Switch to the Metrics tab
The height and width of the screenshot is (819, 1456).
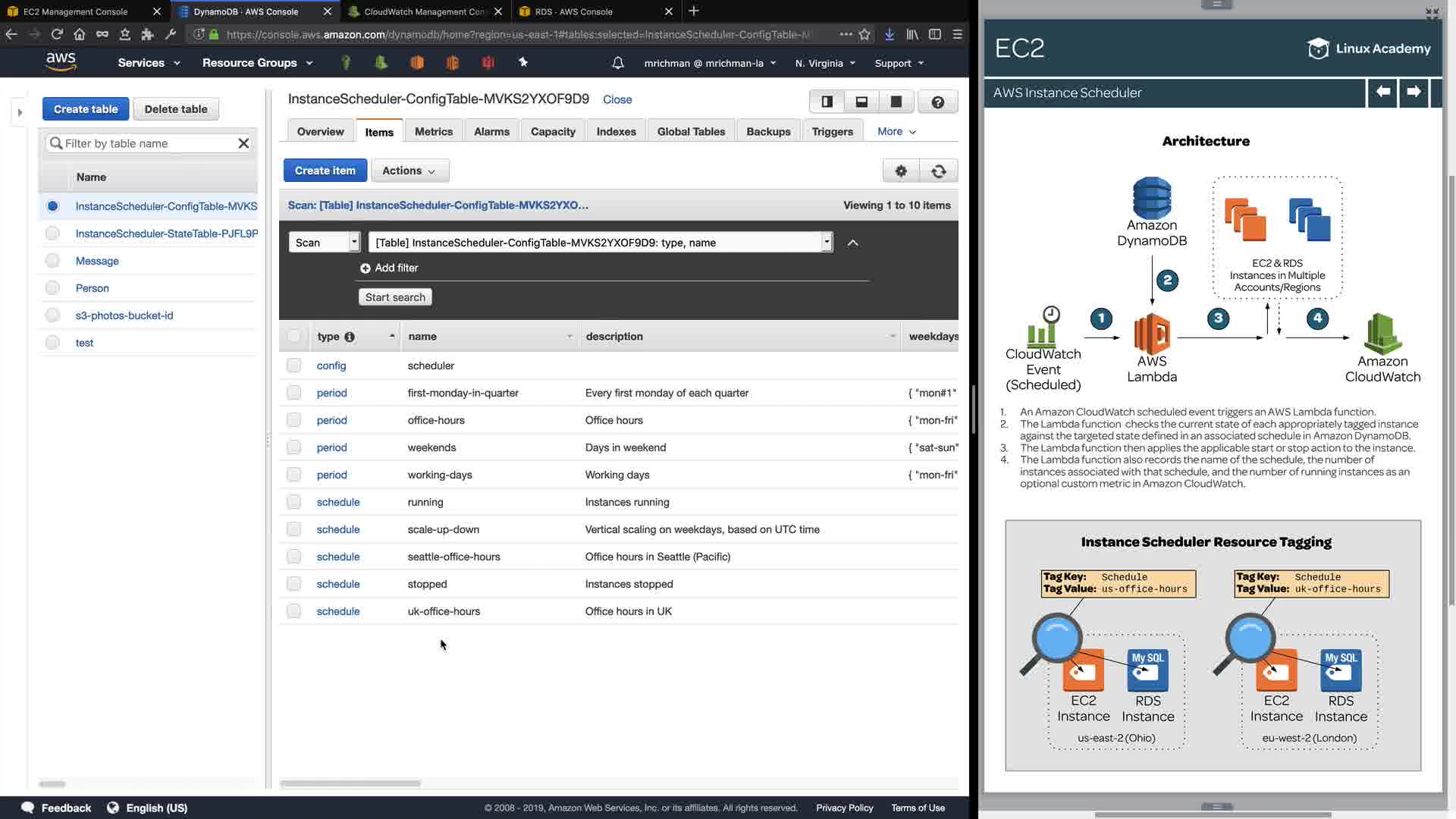click(433, 131)
